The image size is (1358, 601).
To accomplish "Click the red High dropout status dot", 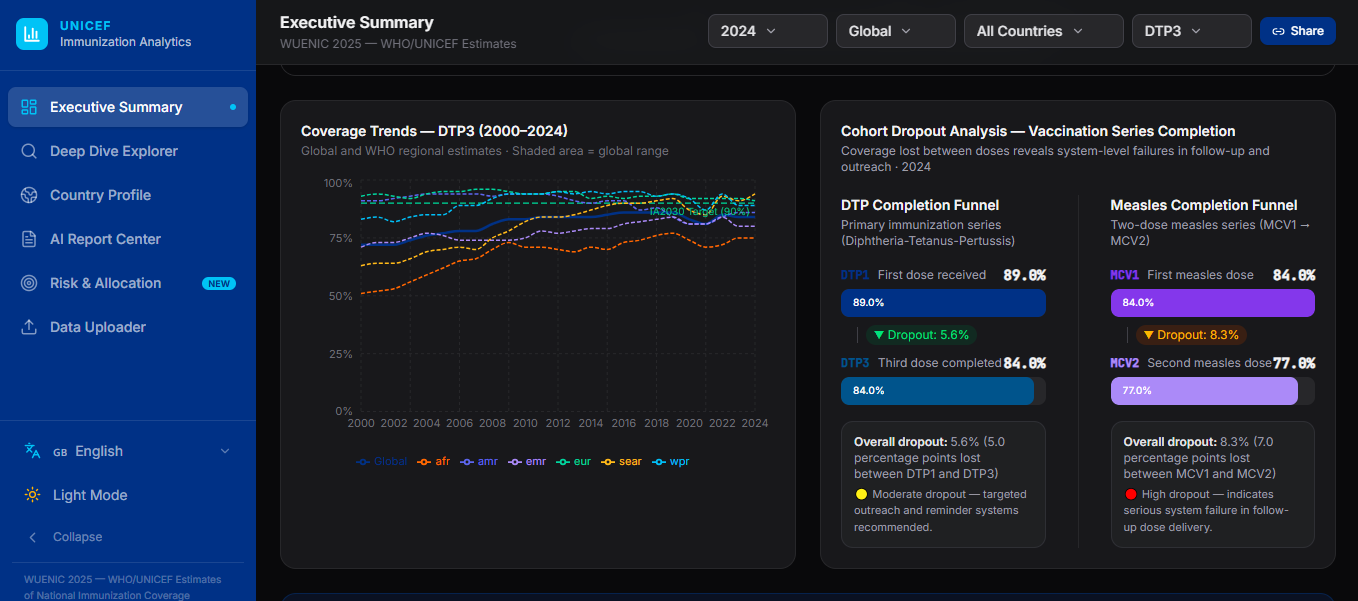I will [1130, 494].
